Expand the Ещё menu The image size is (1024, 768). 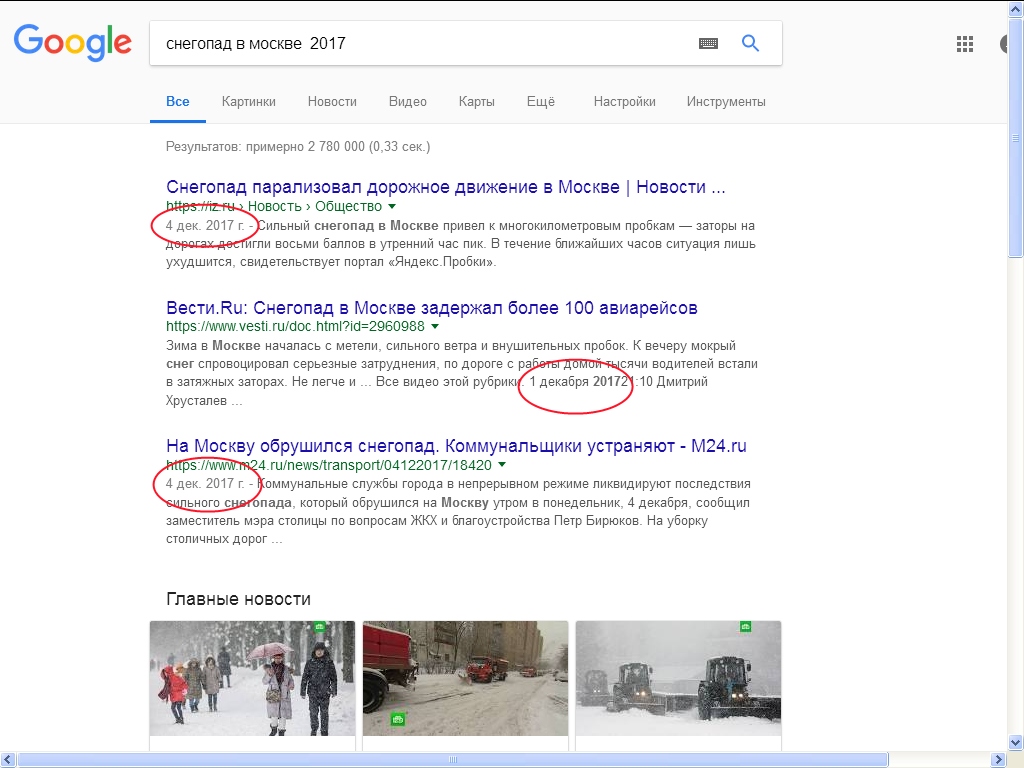pos(541,102)
